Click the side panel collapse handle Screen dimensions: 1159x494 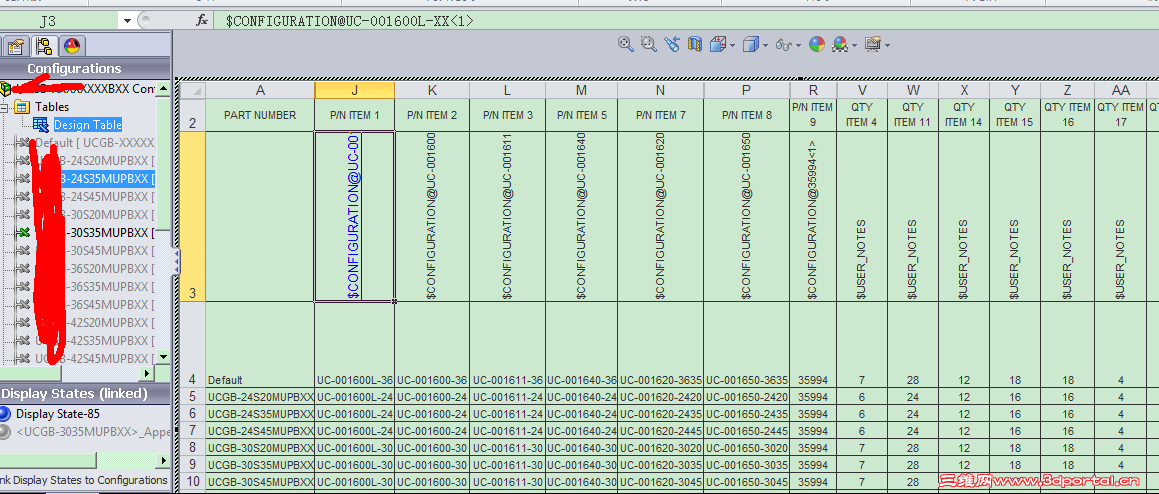pyautogui.click(x=176, y=263)
